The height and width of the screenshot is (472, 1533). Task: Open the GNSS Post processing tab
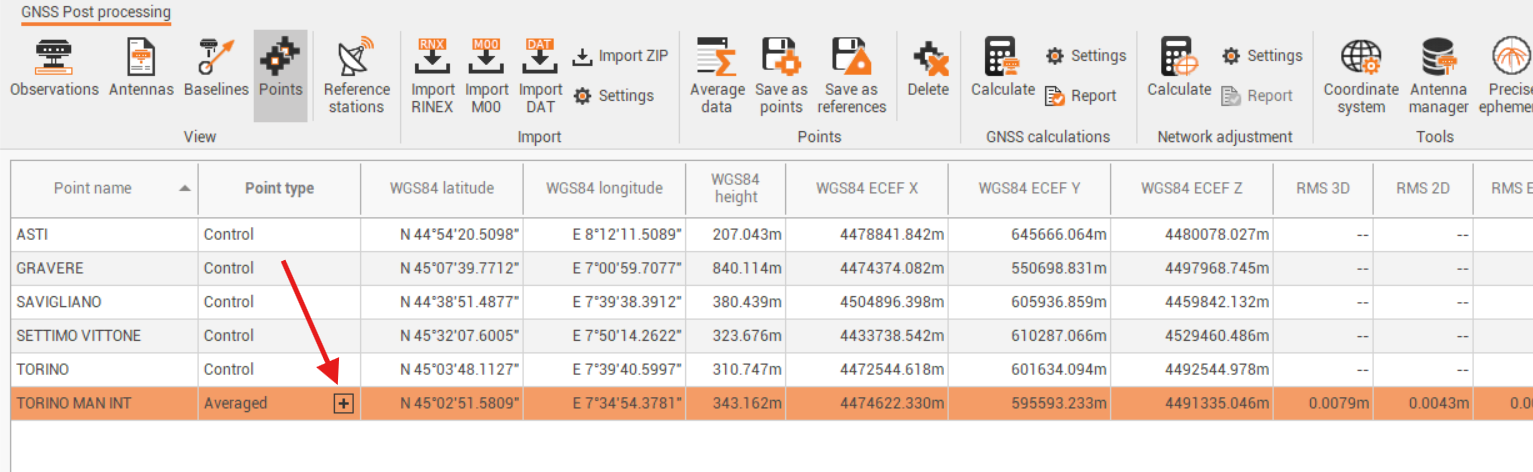pos(96,13)
